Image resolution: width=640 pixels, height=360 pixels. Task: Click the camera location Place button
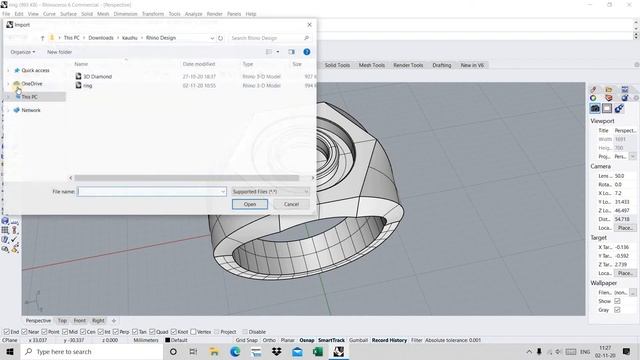pyautogui.click(x=625, y=228)
